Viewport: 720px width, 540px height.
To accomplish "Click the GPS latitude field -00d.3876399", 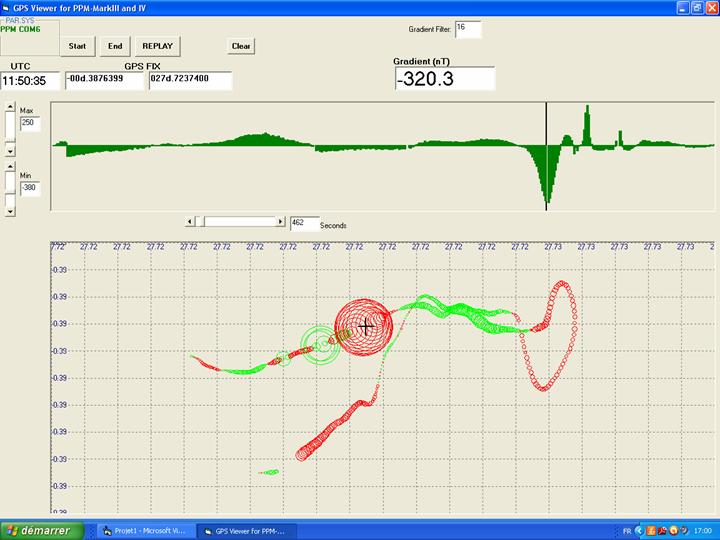I will click(105, 79).
